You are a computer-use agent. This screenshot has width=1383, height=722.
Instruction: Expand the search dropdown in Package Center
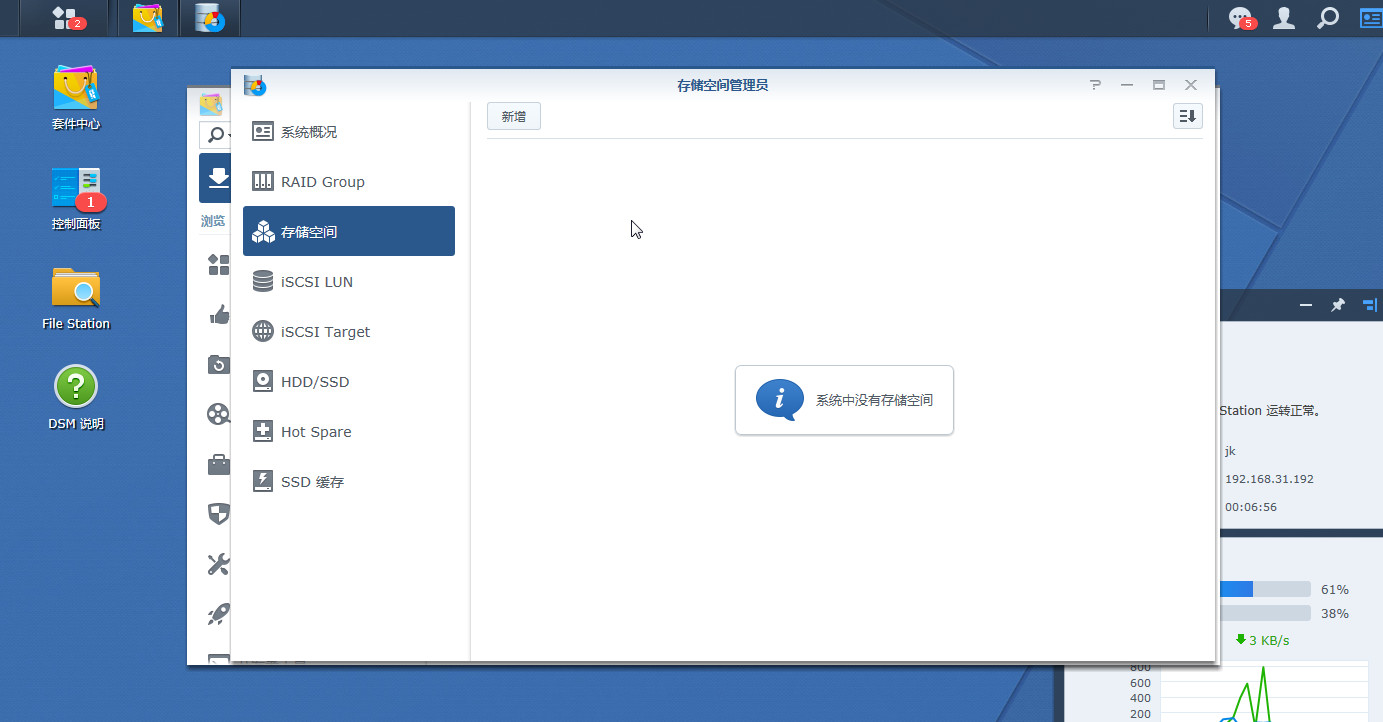pyautogui.click(x=214, y=135)
